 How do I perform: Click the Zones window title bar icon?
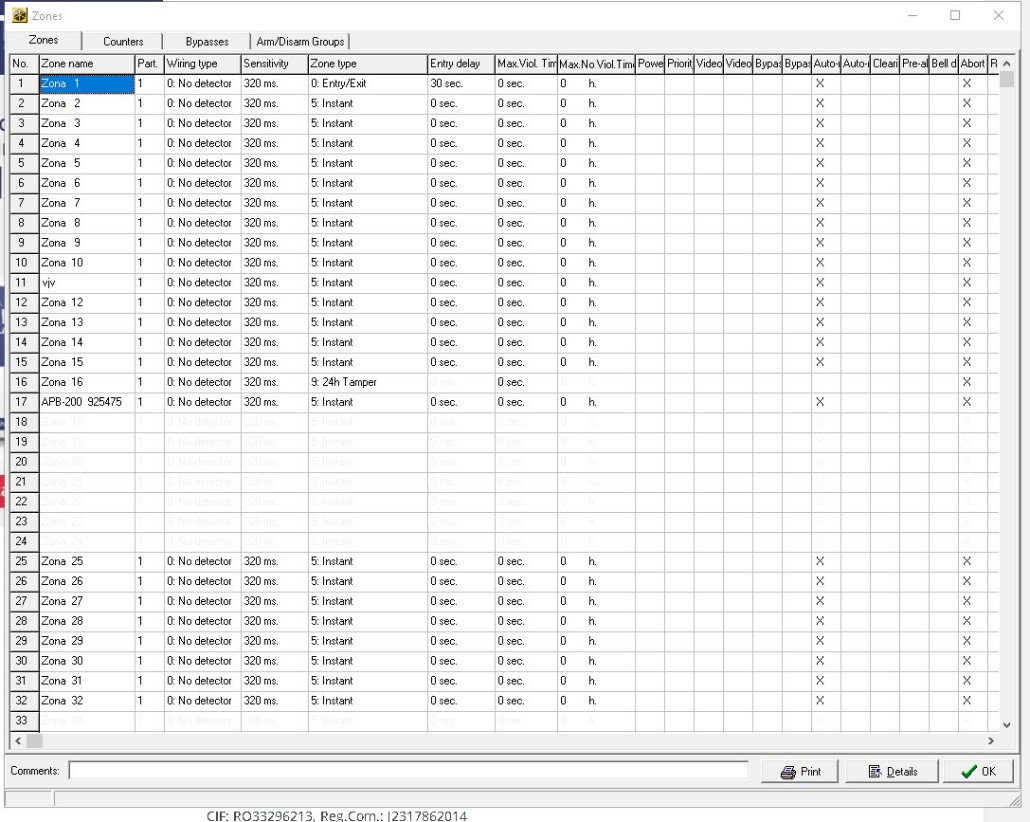(20, 16)
